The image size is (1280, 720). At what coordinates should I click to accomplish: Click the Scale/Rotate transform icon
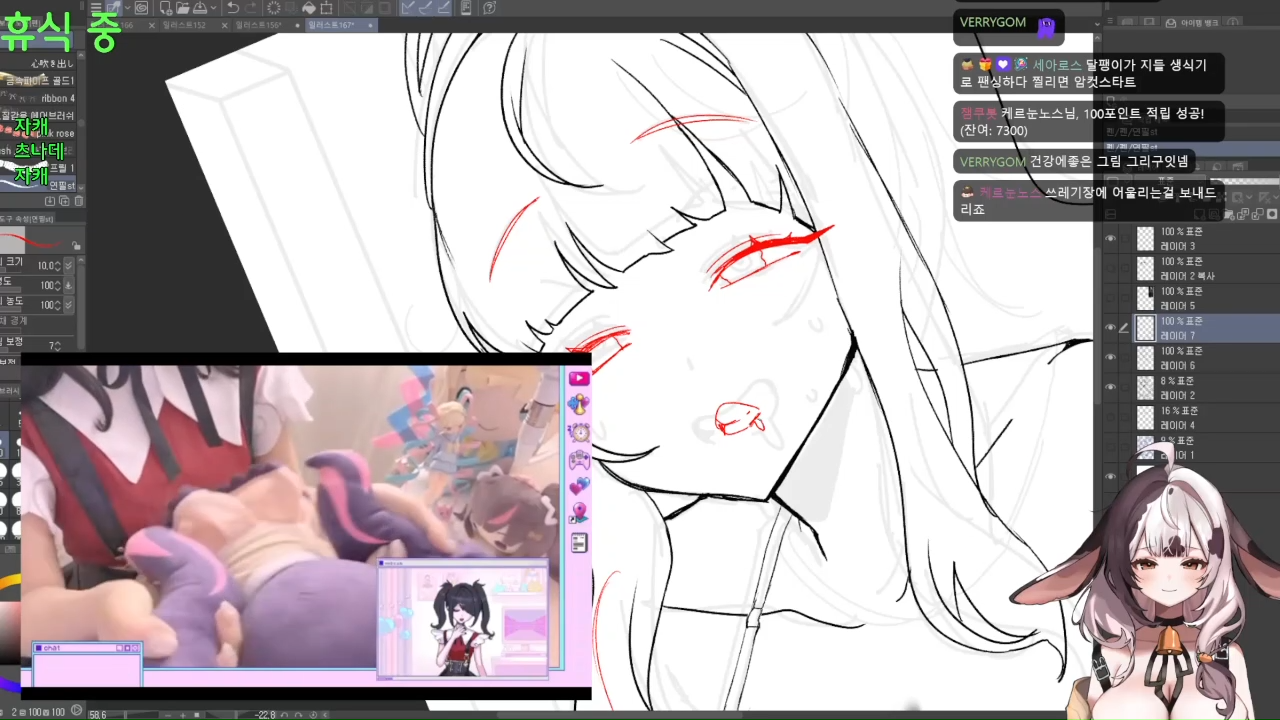tap(326, 7)
